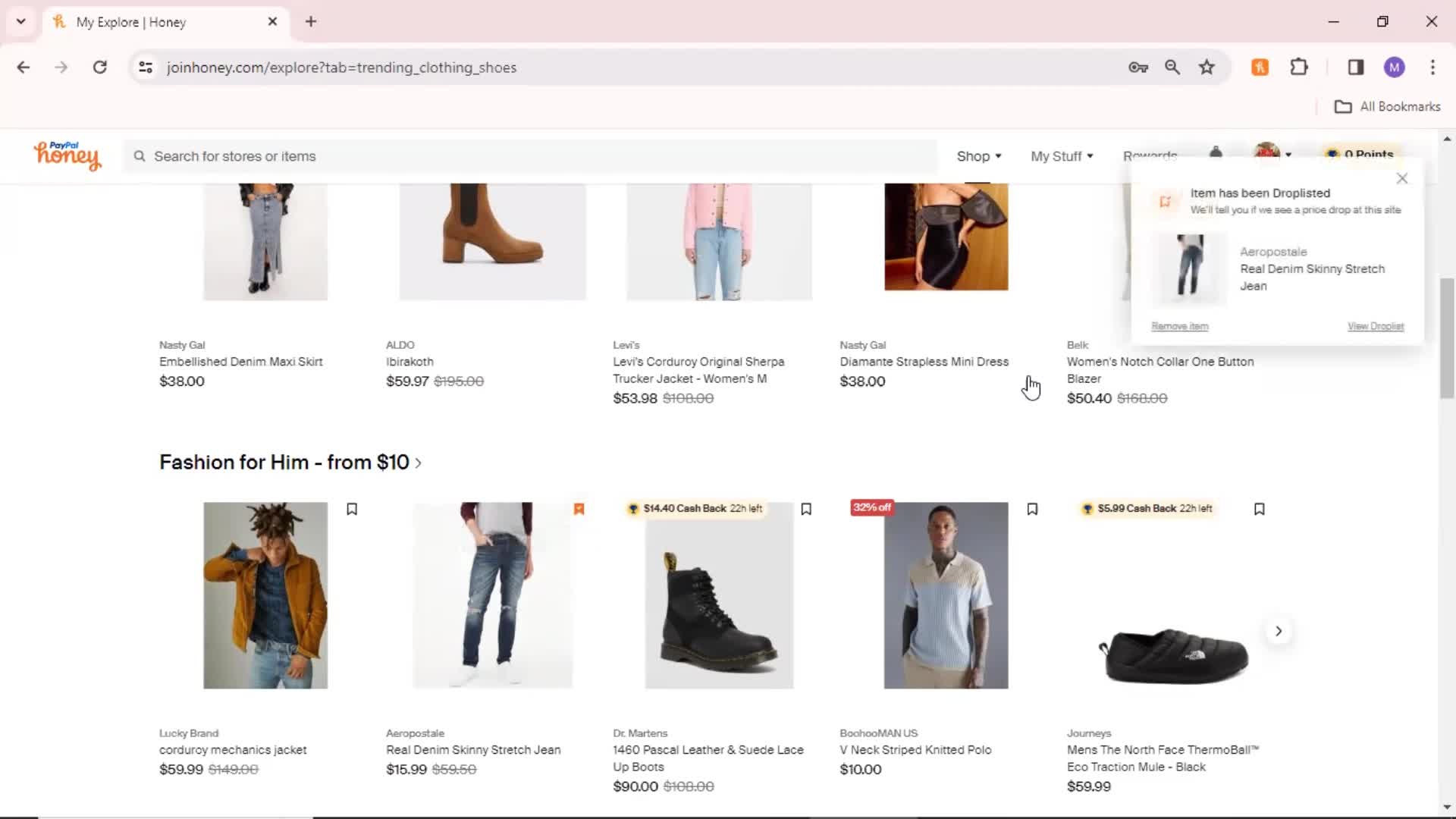Open the corduroy mechanics jacket image

265,595
